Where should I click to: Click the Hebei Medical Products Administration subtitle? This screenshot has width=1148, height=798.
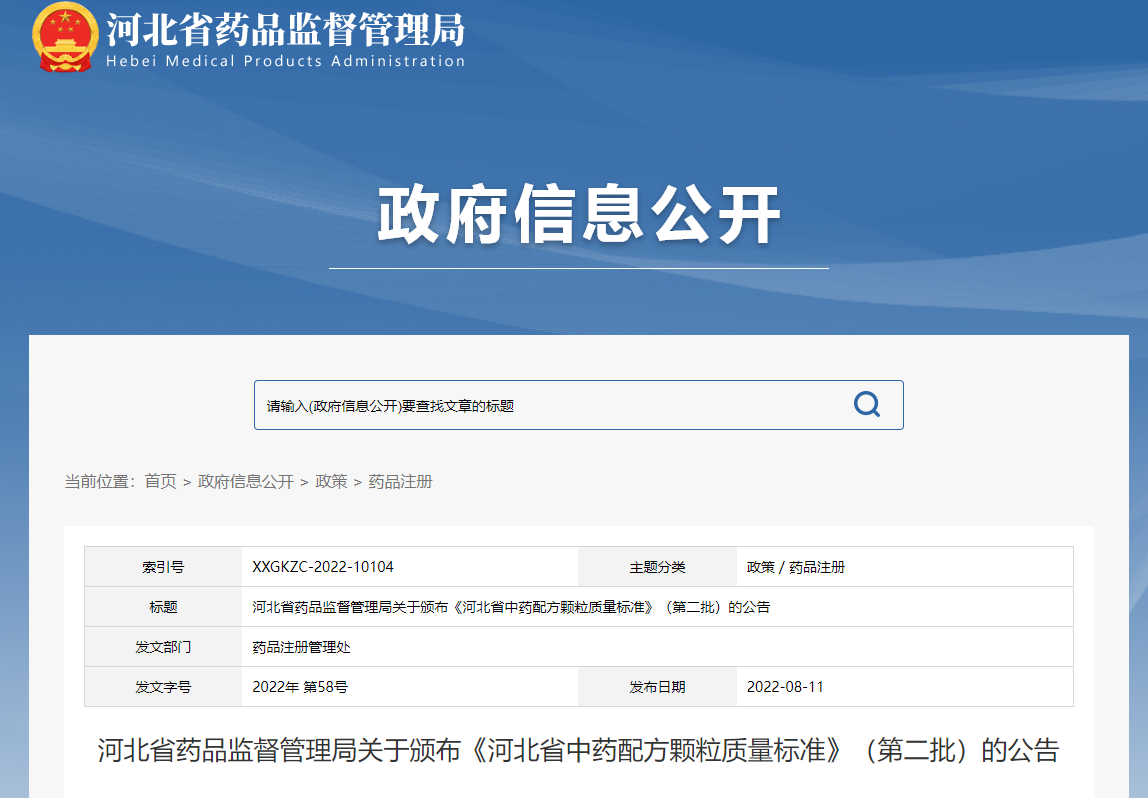point(285,61)
